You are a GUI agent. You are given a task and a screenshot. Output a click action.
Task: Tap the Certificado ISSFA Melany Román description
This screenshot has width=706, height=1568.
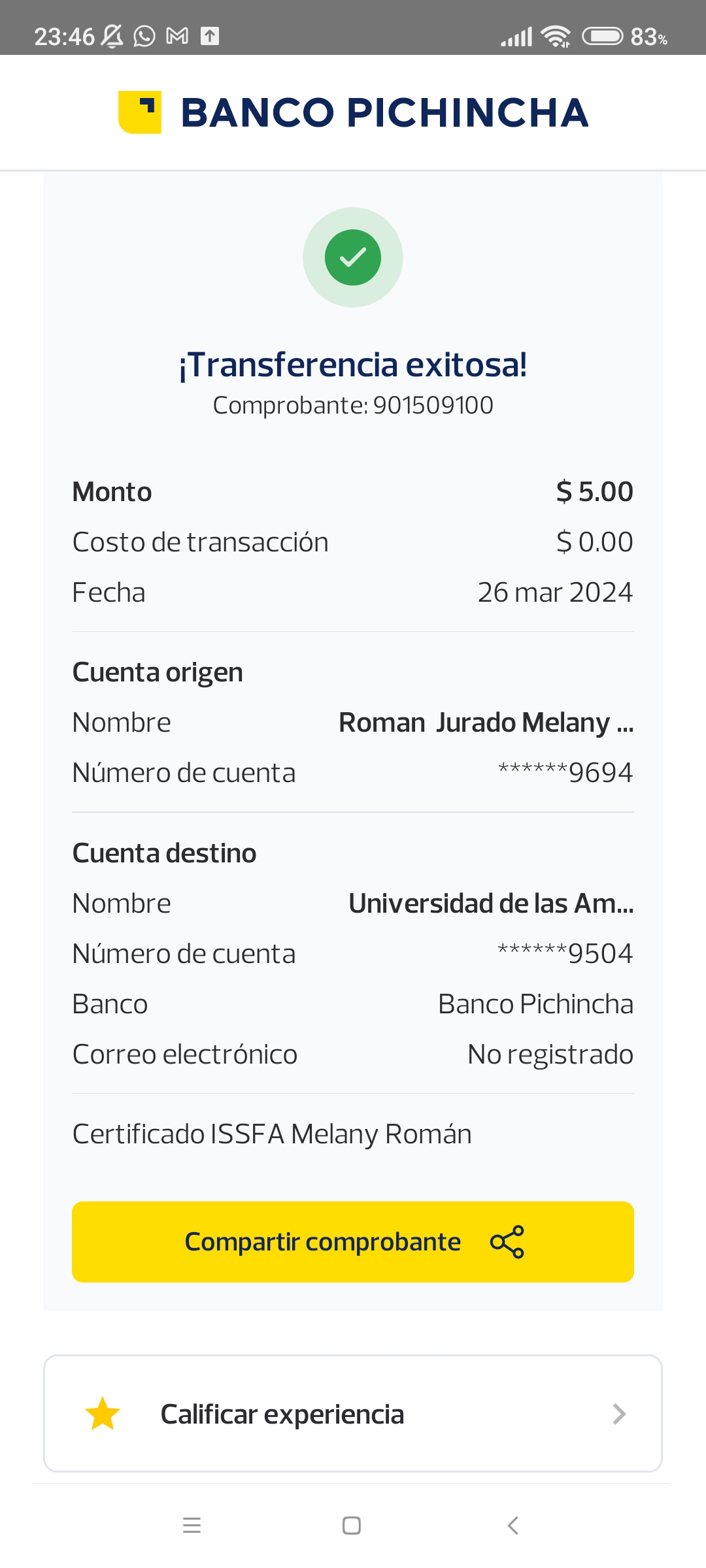(x=272, y=1134)
